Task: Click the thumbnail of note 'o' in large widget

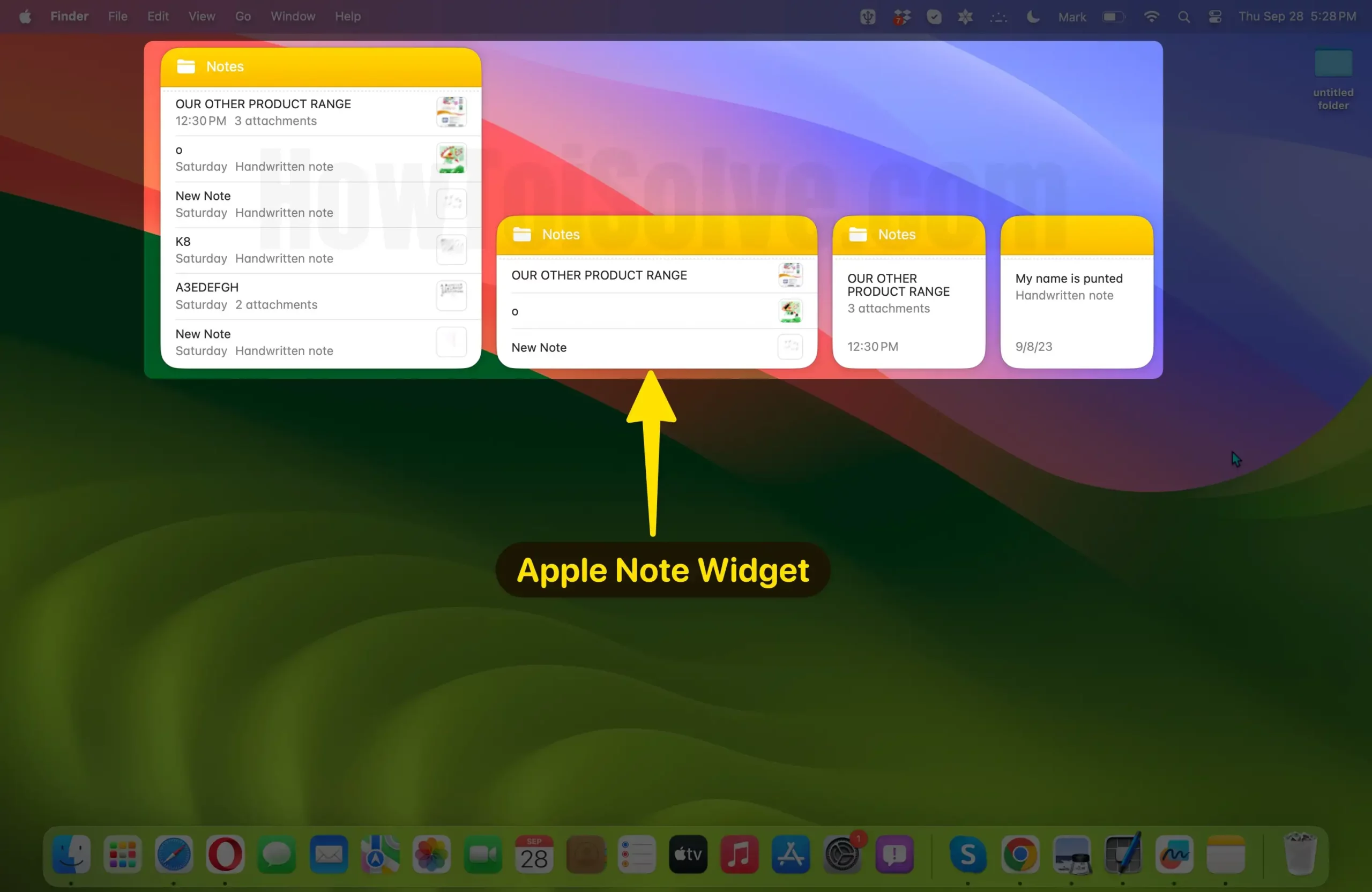Action: (x=451, y=158)
